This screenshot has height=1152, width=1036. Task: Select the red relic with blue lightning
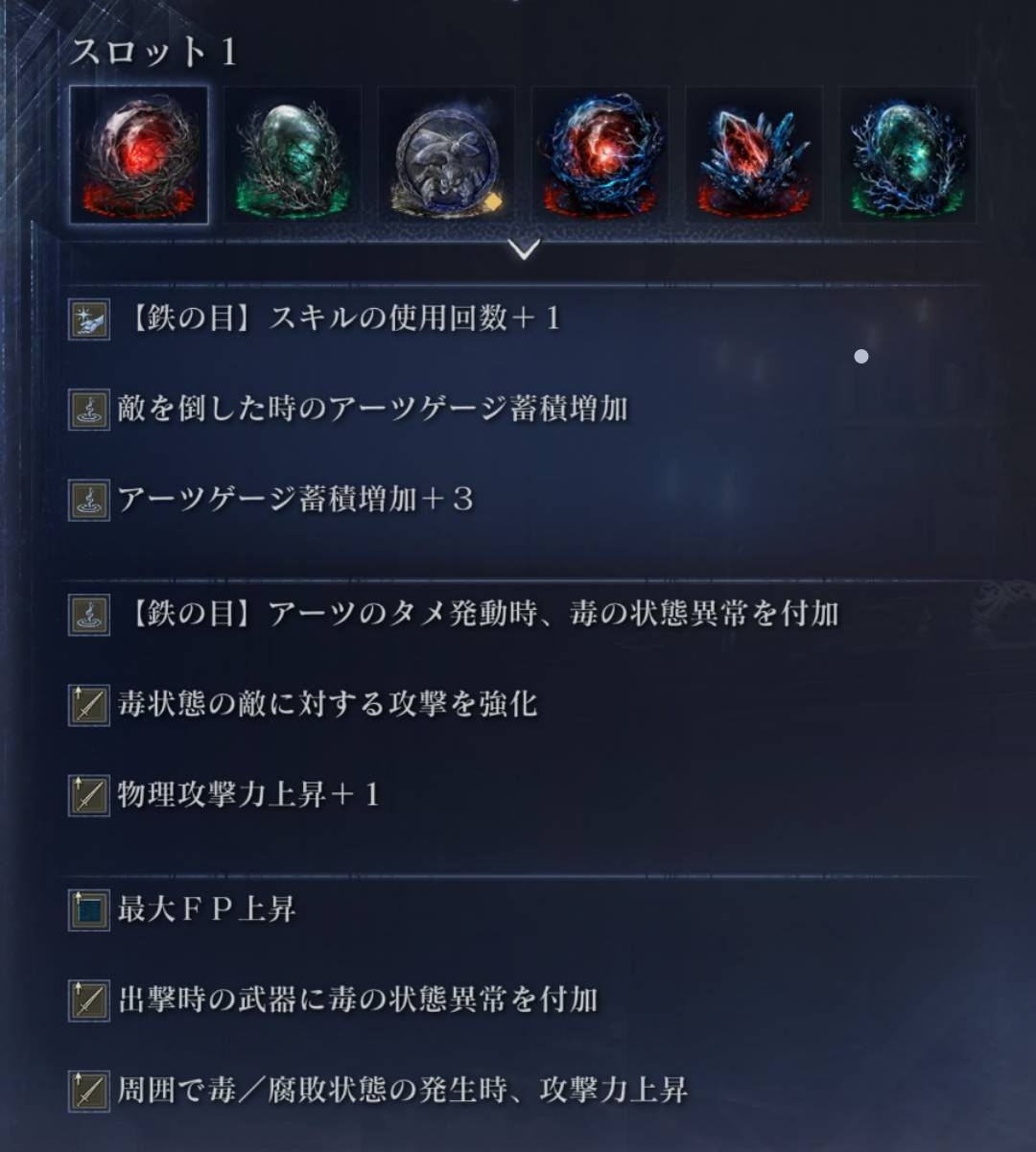click(600, 154)
